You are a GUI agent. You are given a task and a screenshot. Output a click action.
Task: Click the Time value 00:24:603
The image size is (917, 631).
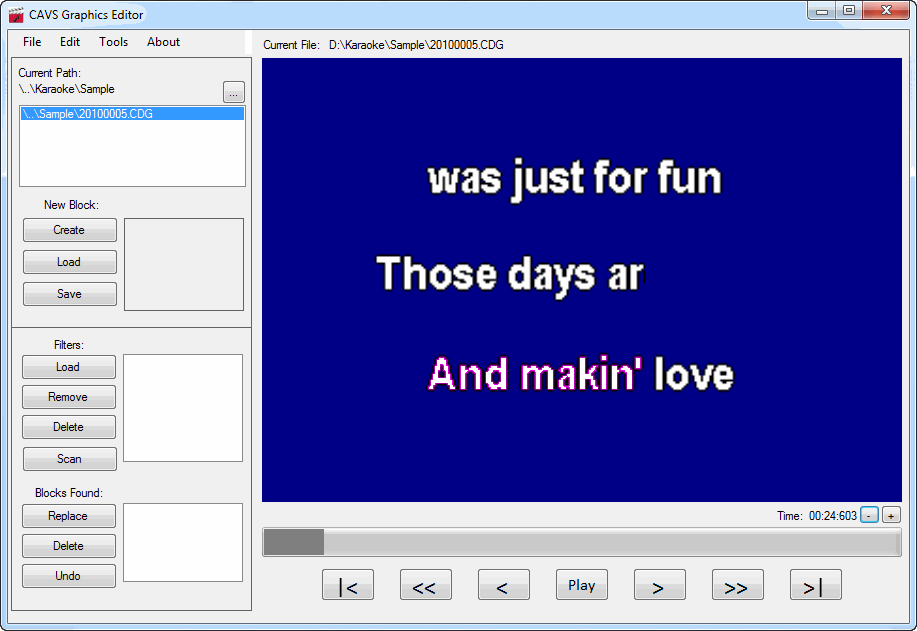click(833, 516)
